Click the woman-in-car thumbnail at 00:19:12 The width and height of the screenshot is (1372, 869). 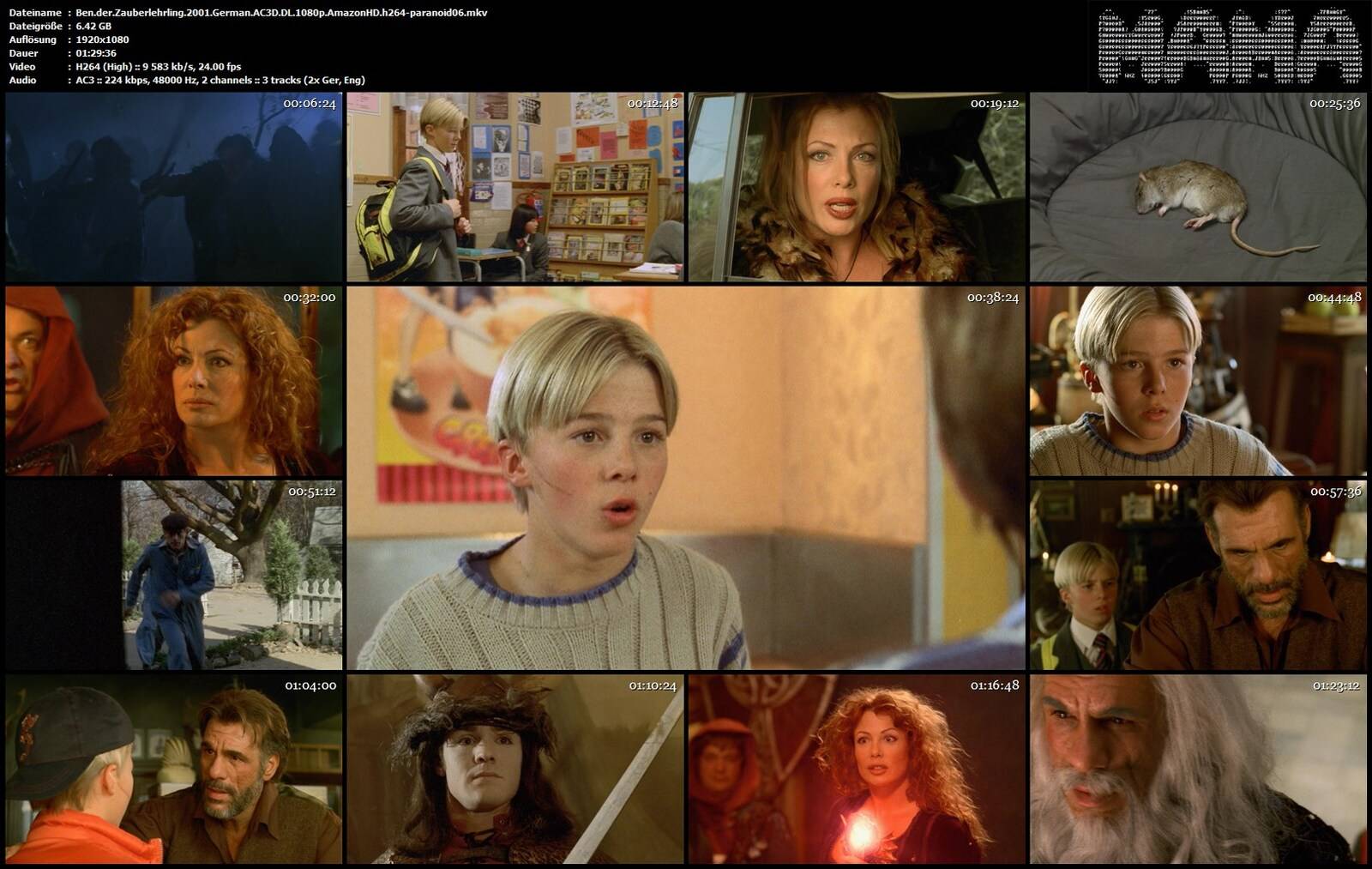(x=857, y=187)
